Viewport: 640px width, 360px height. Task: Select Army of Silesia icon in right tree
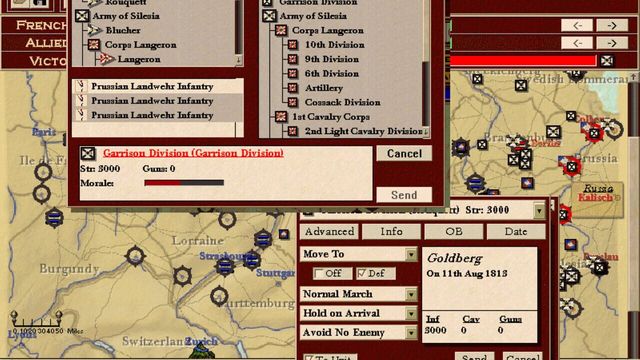coord(269,16)
